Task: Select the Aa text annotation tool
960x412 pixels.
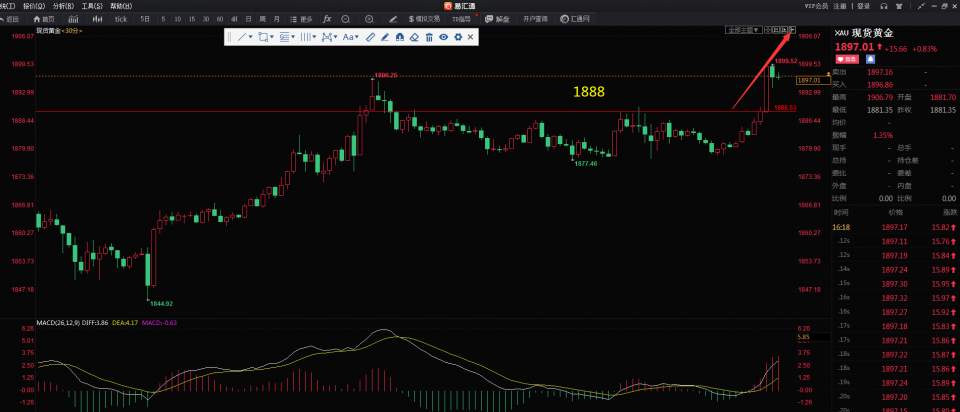Action: click(347, 37)
